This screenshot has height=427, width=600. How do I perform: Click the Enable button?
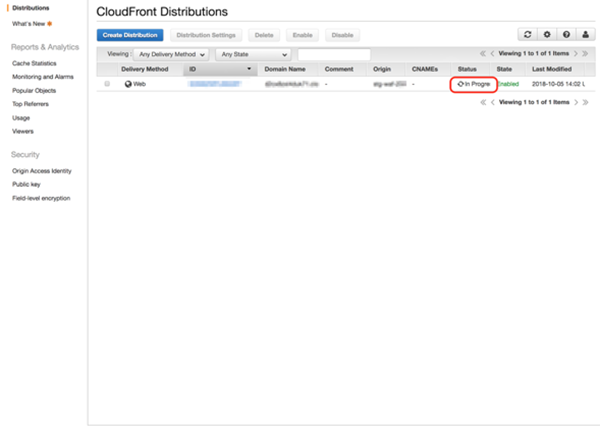tap(302, 35)
